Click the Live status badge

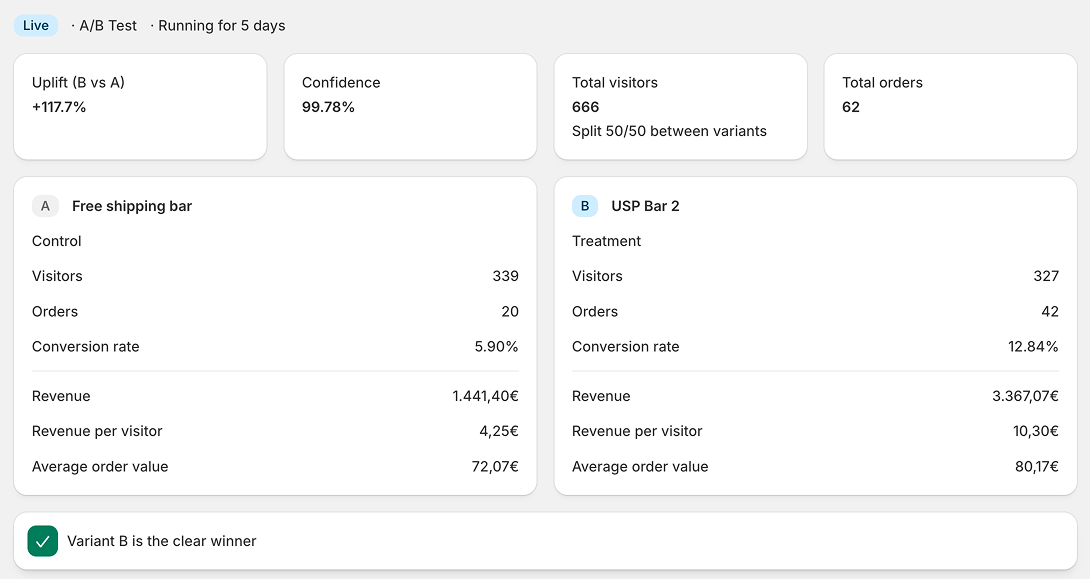35,26
